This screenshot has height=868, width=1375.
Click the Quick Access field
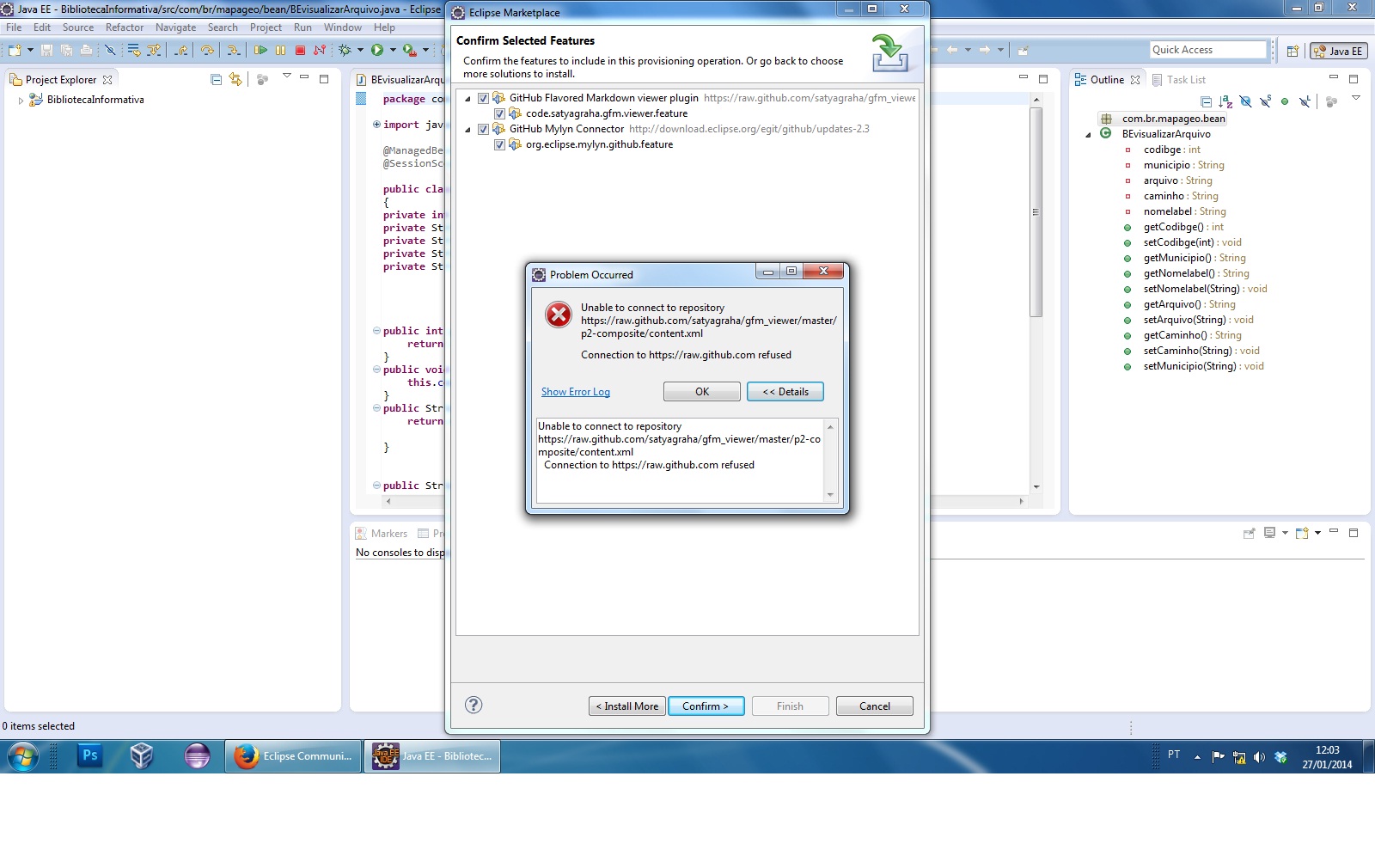(x=1208, y=50)
